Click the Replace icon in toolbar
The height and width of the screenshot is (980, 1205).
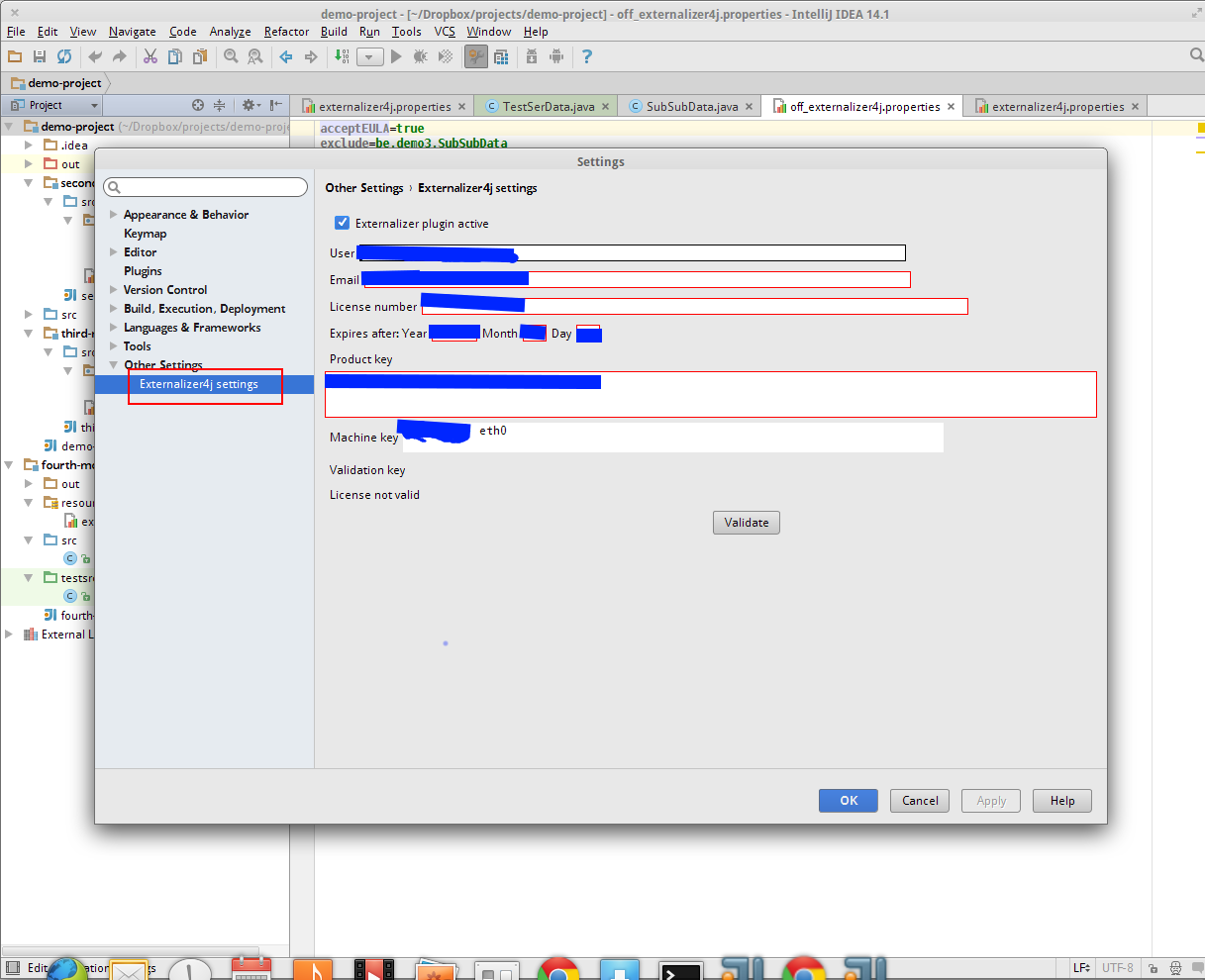[x=255, y=56]
